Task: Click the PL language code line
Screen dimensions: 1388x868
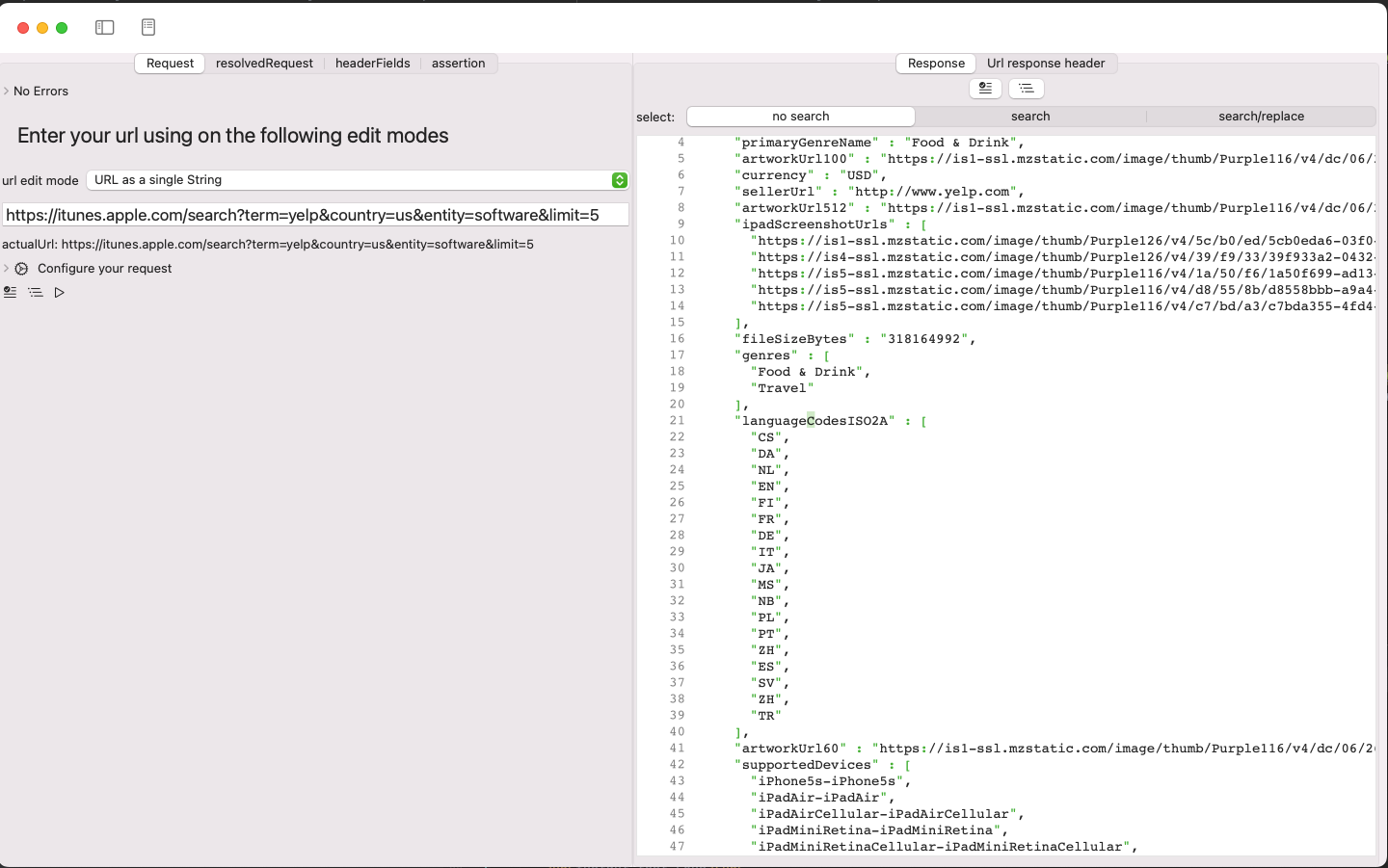Action: coord(770,618)
